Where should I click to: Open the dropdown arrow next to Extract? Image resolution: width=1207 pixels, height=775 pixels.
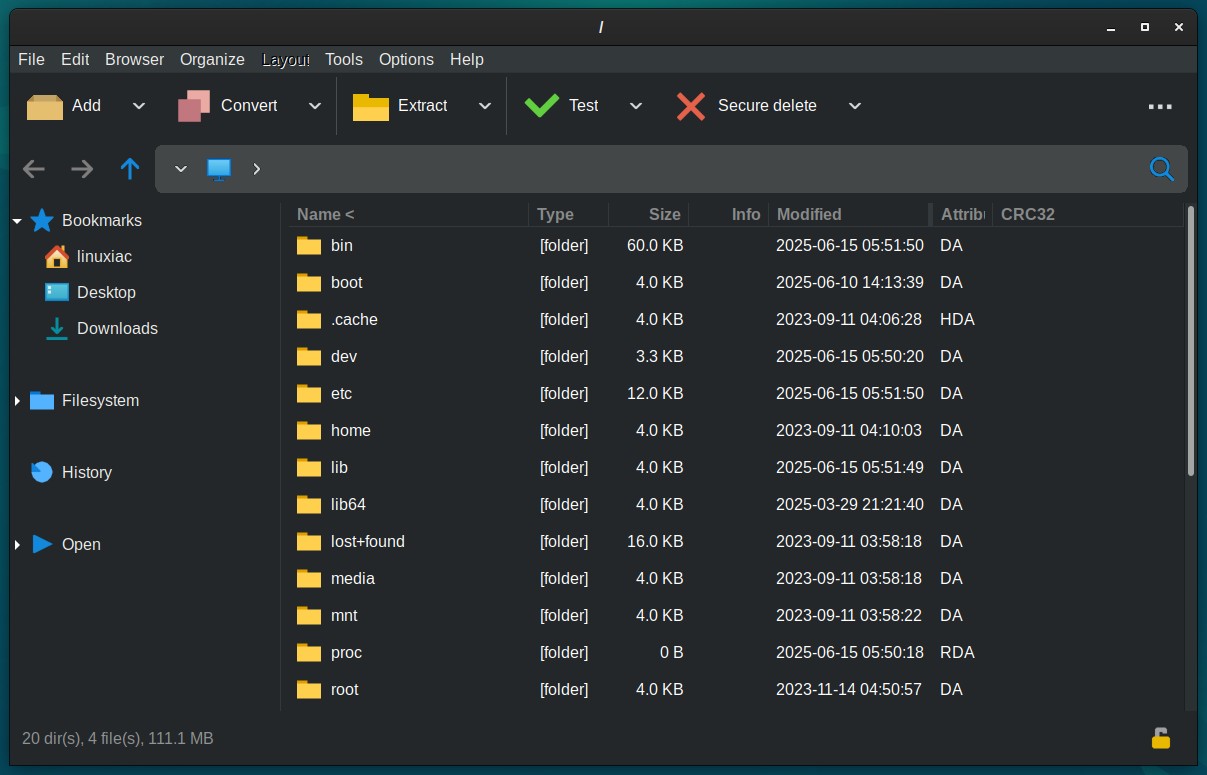pyautogui.click(x=485, y=106)
